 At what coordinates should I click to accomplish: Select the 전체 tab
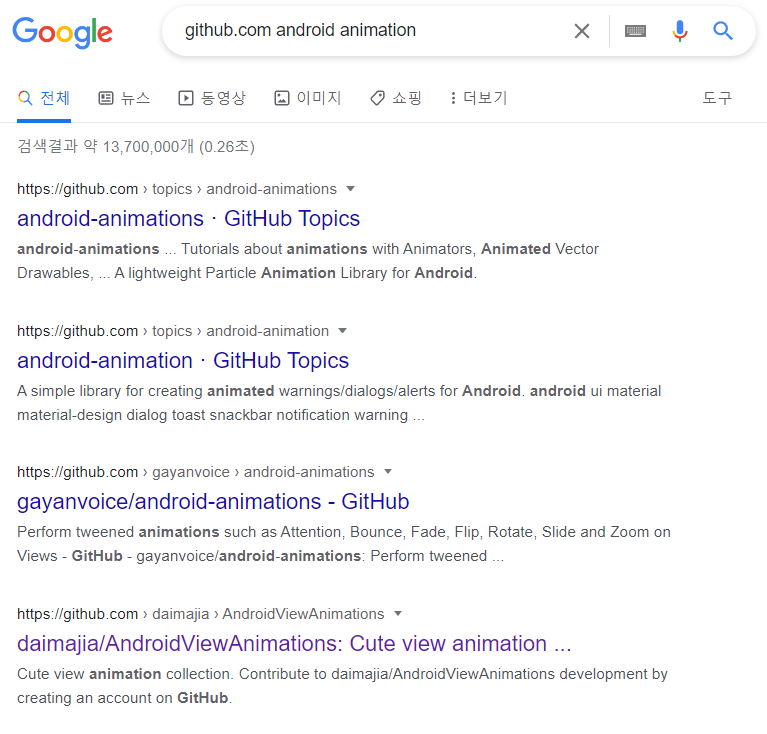point(44,98)
